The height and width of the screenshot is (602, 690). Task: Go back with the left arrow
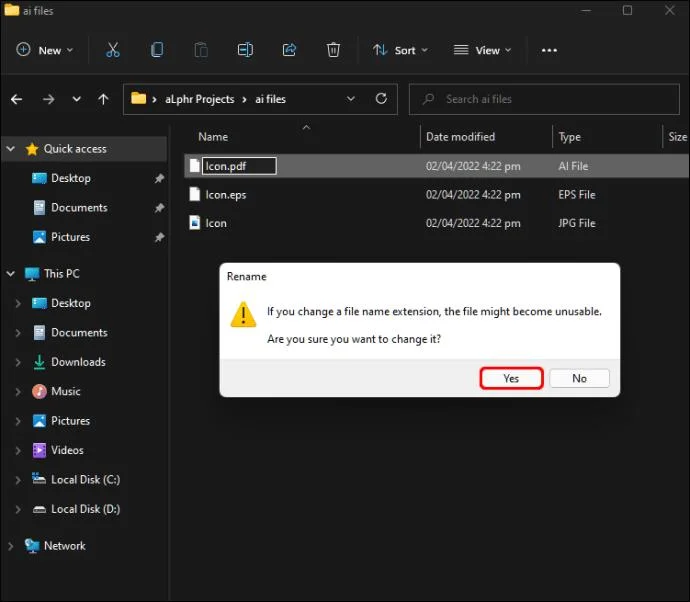tap(16, 99)
